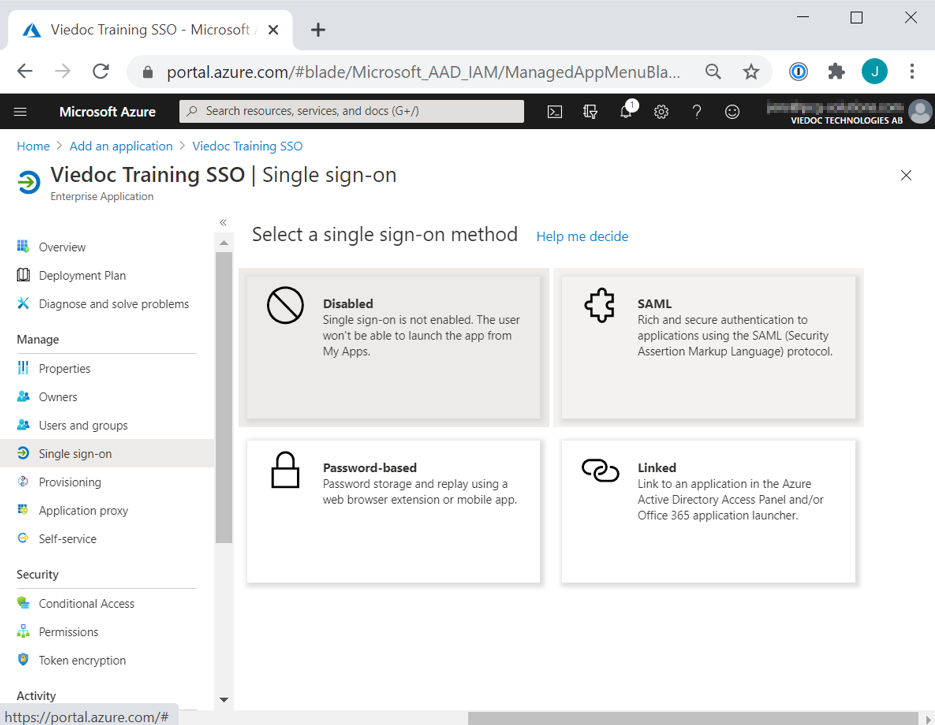Image resolution: width=935 pixels, height=725 pixels.
Task: Navigate to Home breadcrumb link
Action: pos(33,146)
